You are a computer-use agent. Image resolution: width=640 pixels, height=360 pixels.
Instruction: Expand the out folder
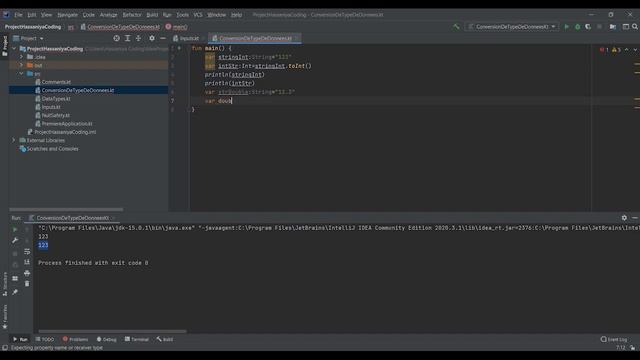tap(22, 65)
